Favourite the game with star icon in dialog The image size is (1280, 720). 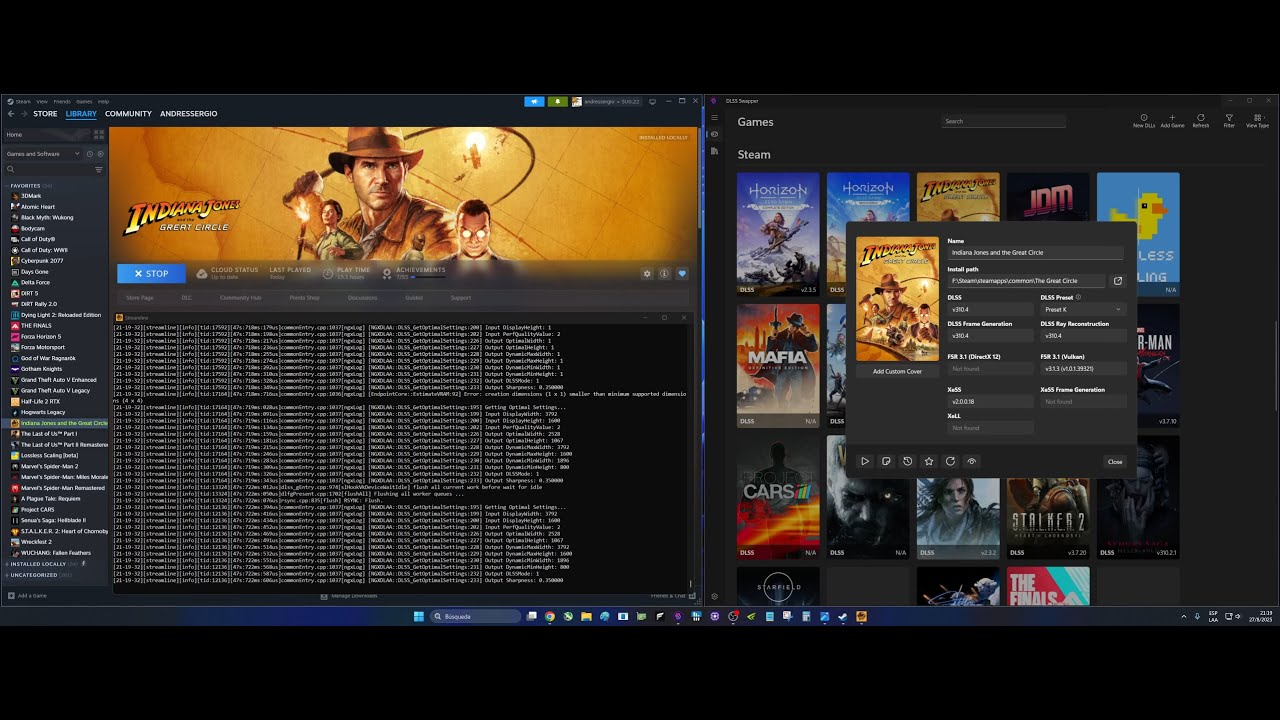929,461
